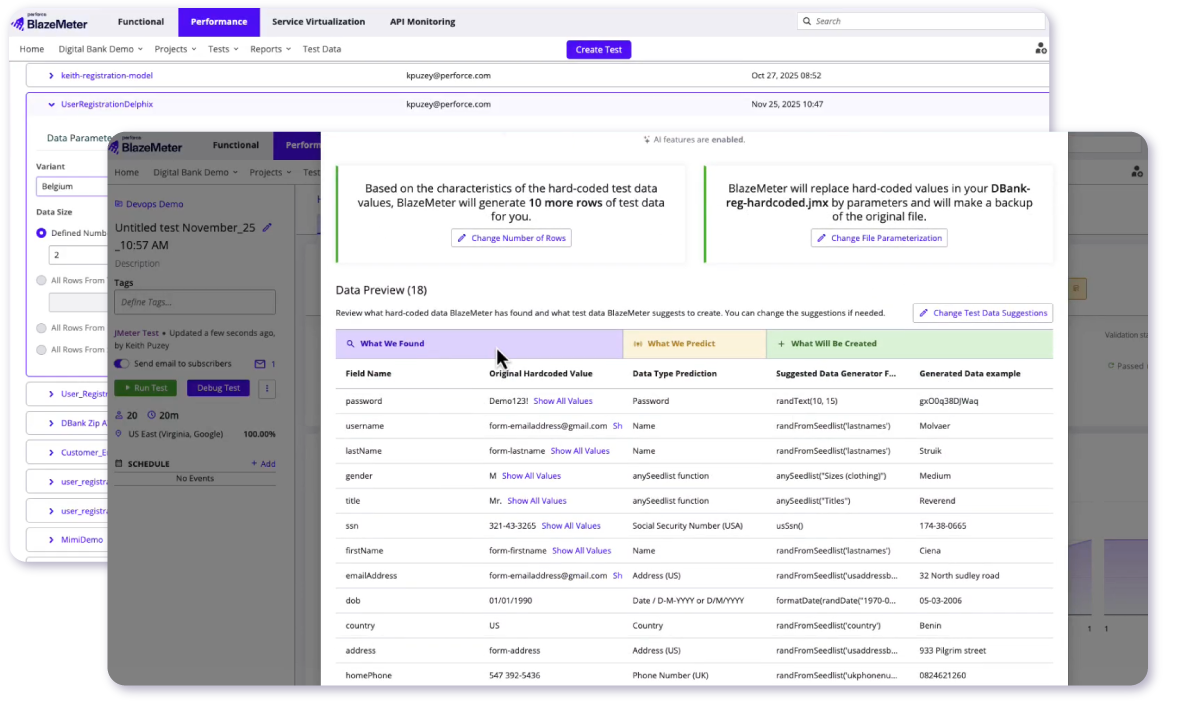Click the Define Tags input field
The height and width of the screenshot is (711, 1192).
[x=195, y=302]
